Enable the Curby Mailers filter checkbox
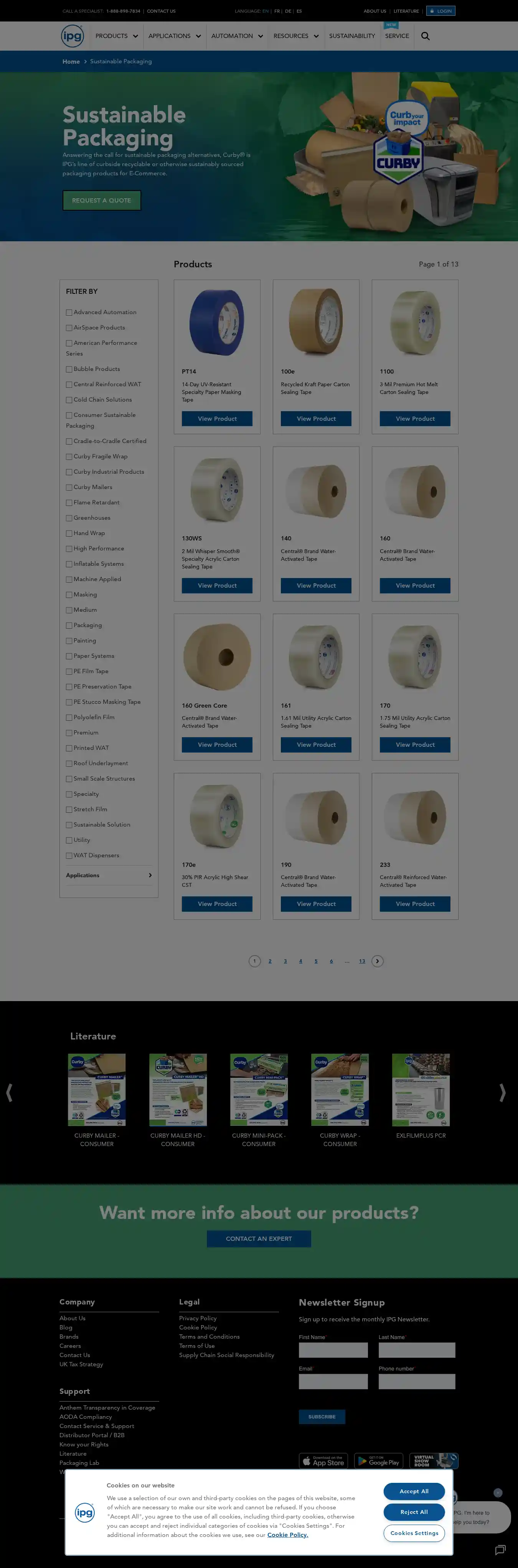This screenshot has height=1568, width=518. [69, 488]
